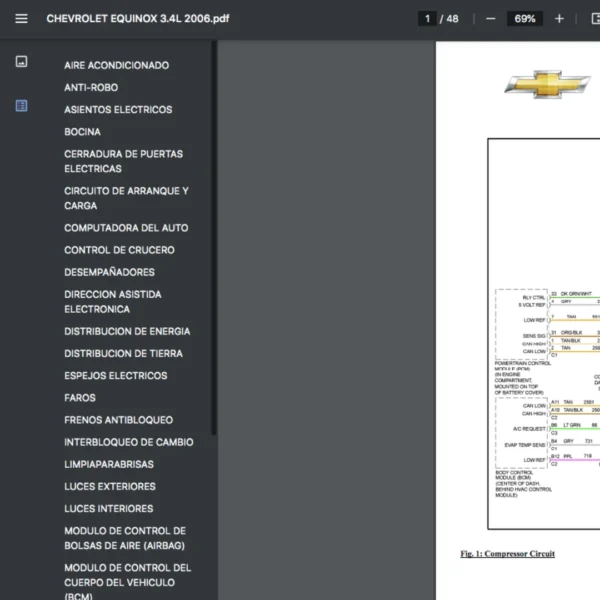The height and width of the screenshot is (600, 600).
Task: Jump to ANTI-ROBO section
Action: [x=91, y=88]
